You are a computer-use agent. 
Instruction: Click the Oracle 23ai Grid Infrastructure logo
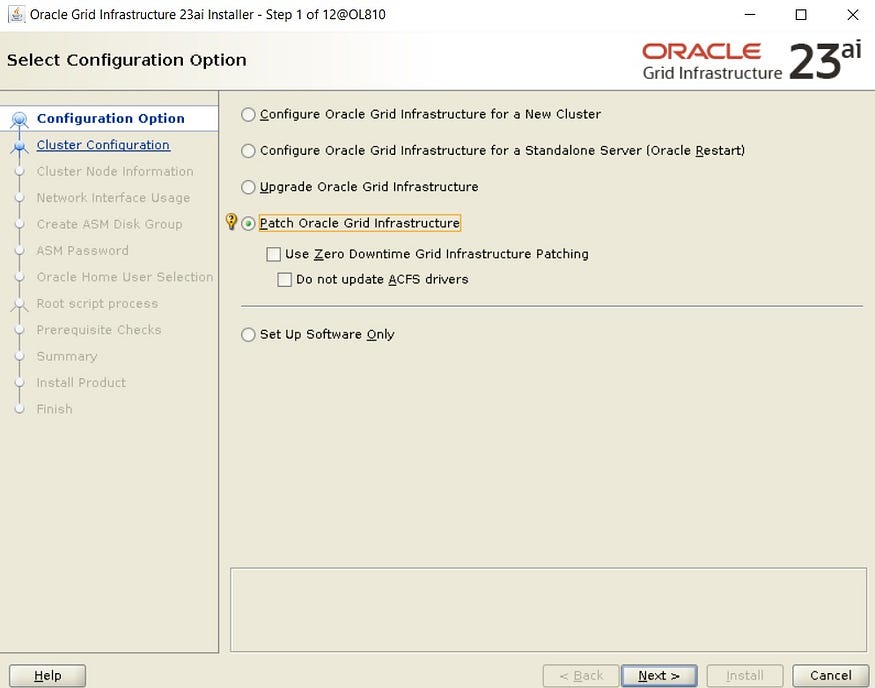pyautogui.click(x=752, y=61)
